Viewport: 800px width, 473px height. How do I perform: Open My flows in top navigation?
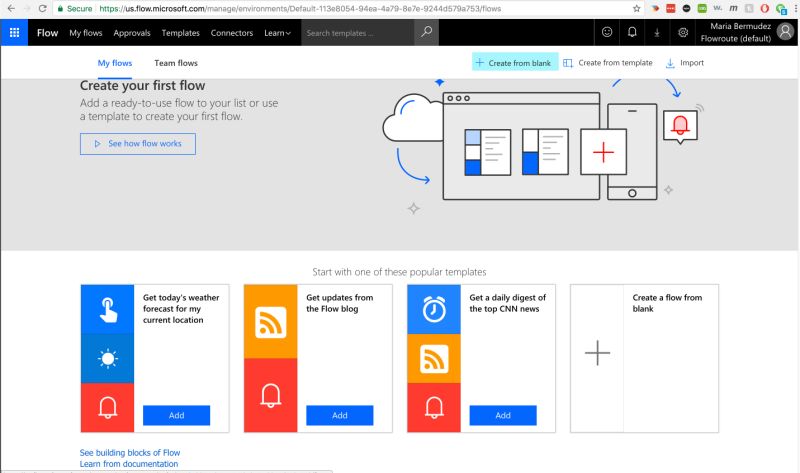(86, 33)
